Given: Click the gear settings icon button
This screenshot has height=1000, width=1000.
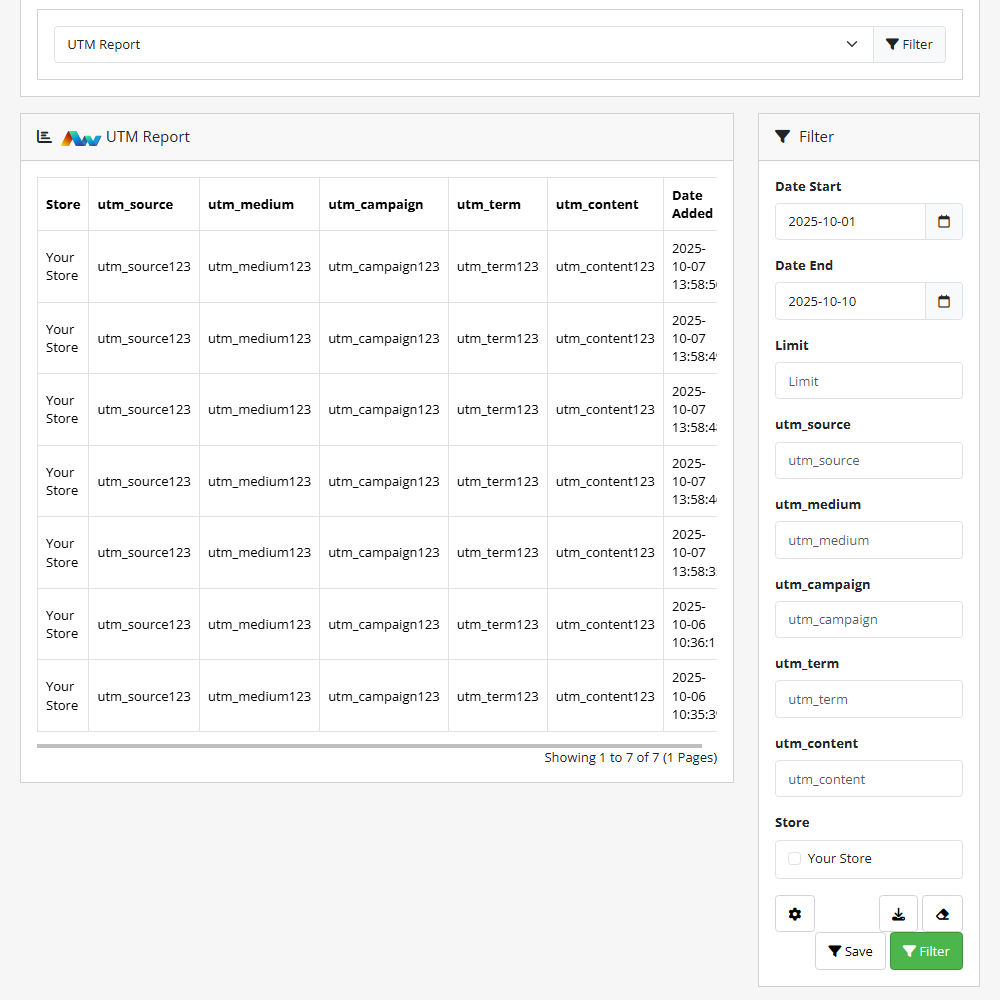Looking at the screenshot, I should 795,914.
